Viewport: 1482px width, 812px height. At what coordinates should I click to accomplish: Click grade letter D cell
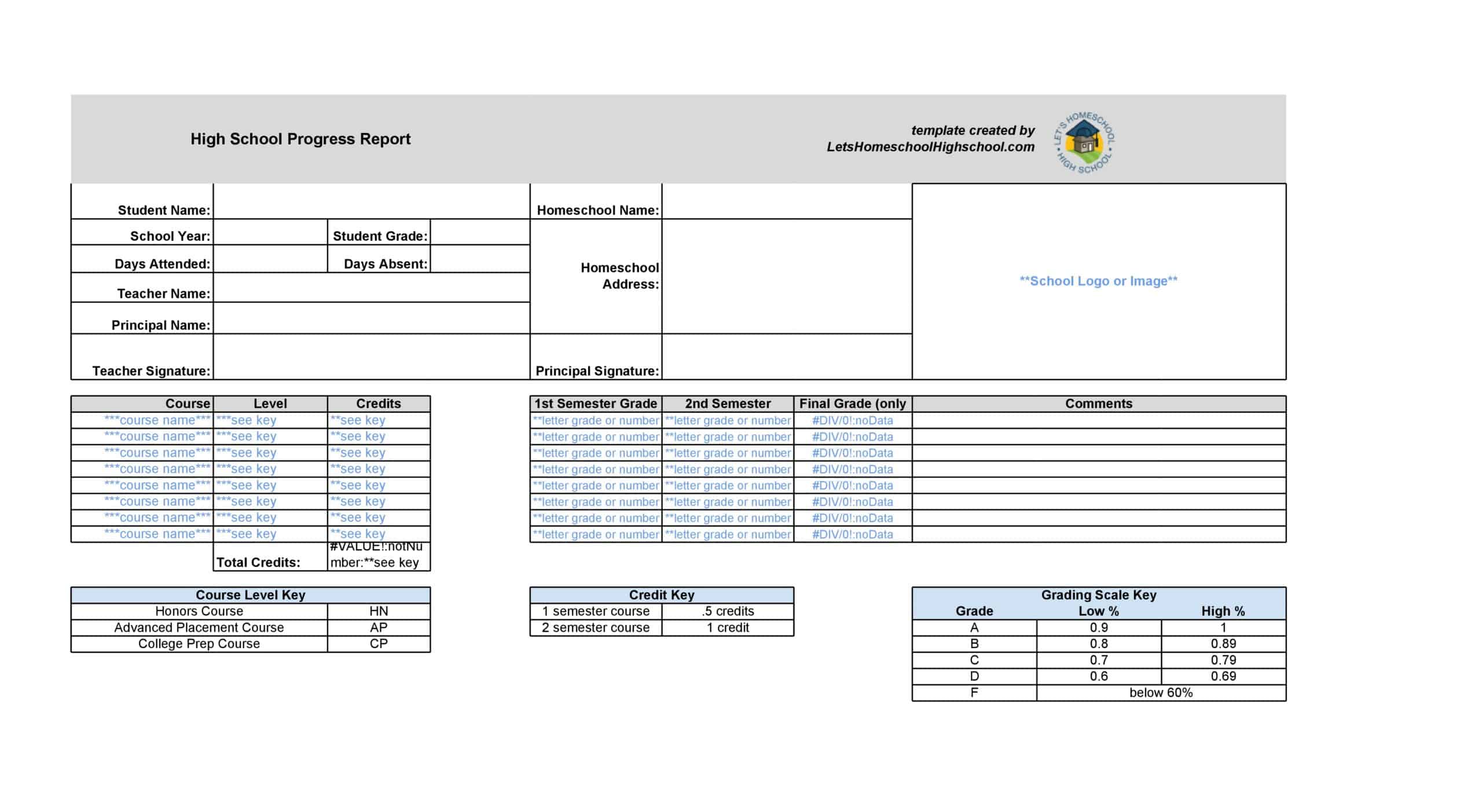click(x=974, y=677)
